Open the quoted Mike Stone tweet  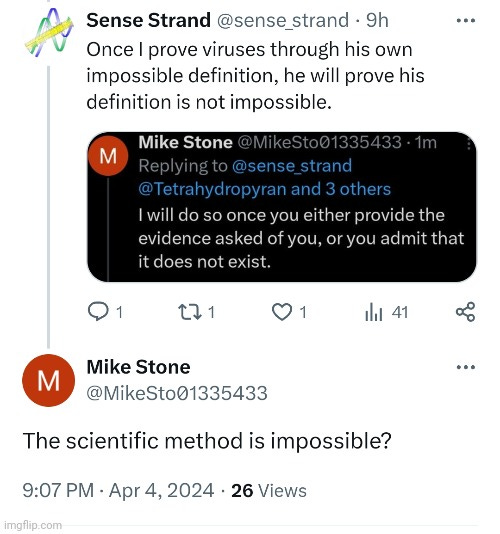pyautogui.click(x=282, y=207)
